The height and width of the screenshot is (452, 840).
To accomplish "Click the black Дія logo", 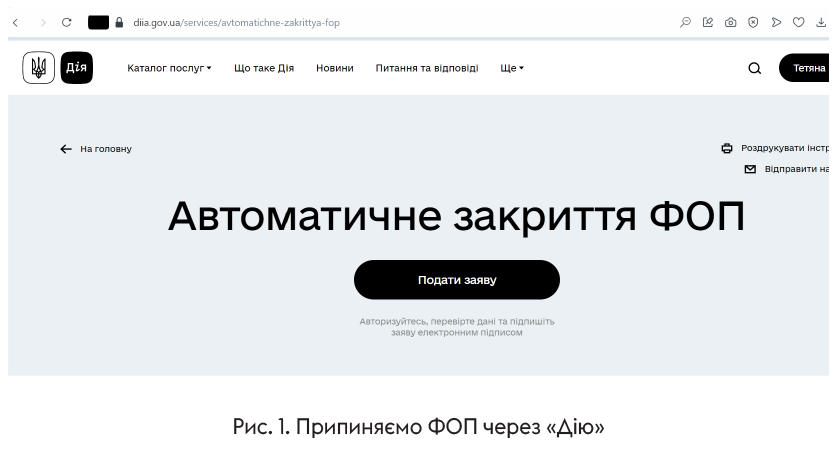I will 76,68.
